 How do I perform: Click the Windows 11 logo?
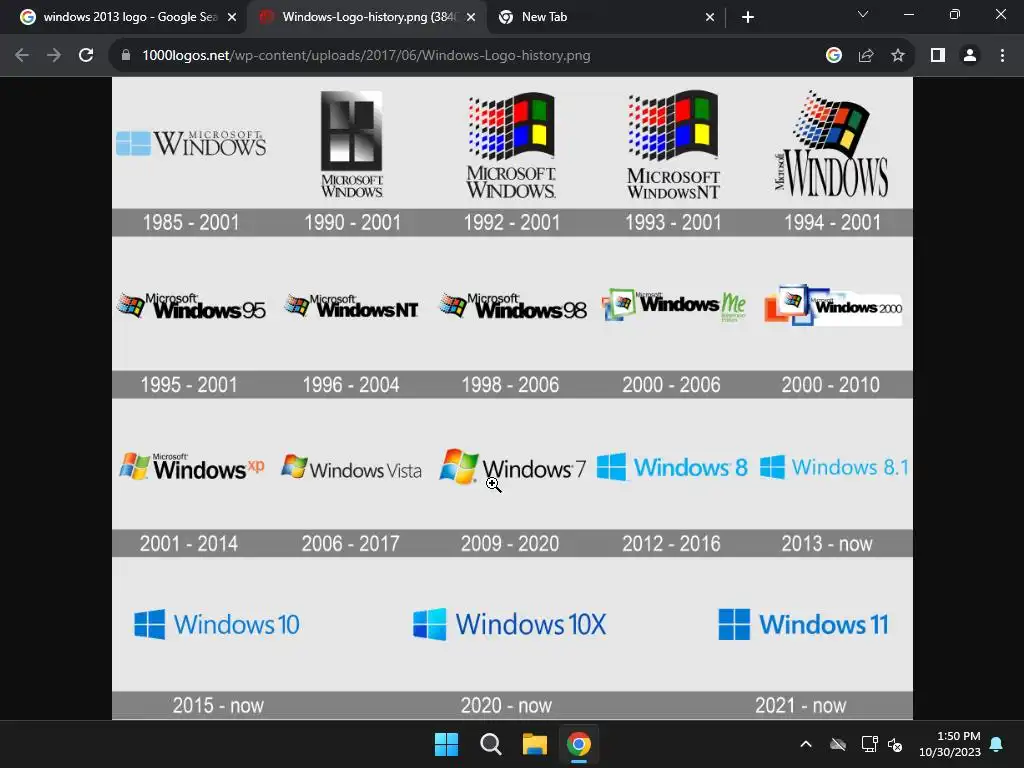(x=803, y=624)
